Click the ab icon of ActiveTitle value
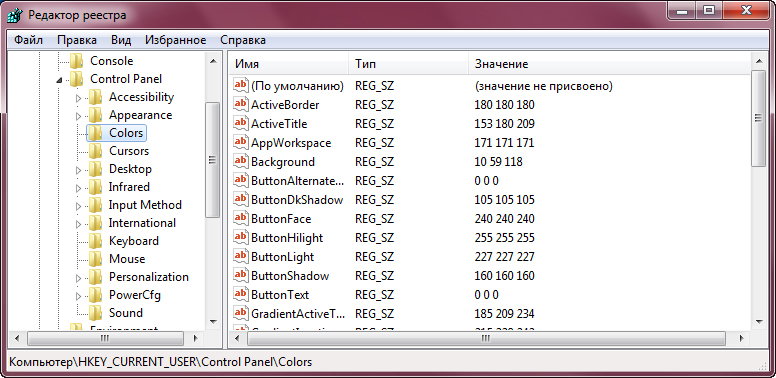 tap(241, 123)
